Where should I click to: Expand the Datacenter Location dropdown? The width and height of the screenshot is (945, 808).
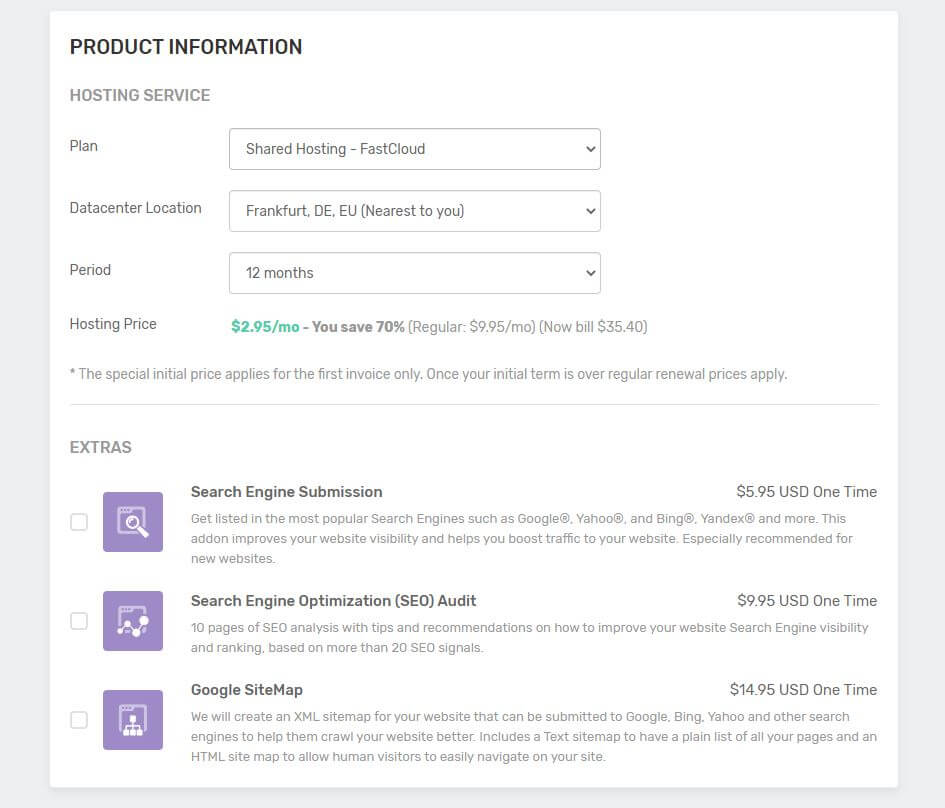click(x=414, y=211)
